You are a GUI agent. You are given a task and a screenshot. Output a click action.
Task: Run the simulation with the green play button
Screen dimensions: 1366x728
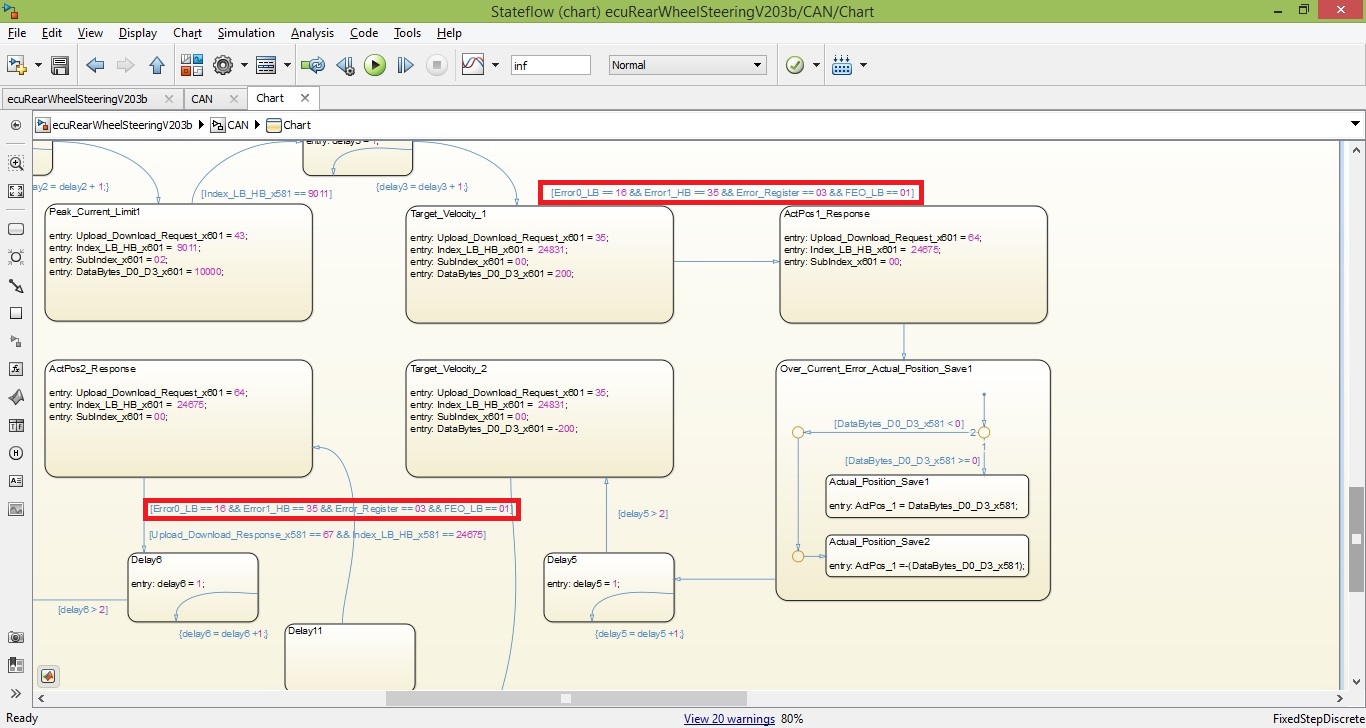tap(375, 65)
